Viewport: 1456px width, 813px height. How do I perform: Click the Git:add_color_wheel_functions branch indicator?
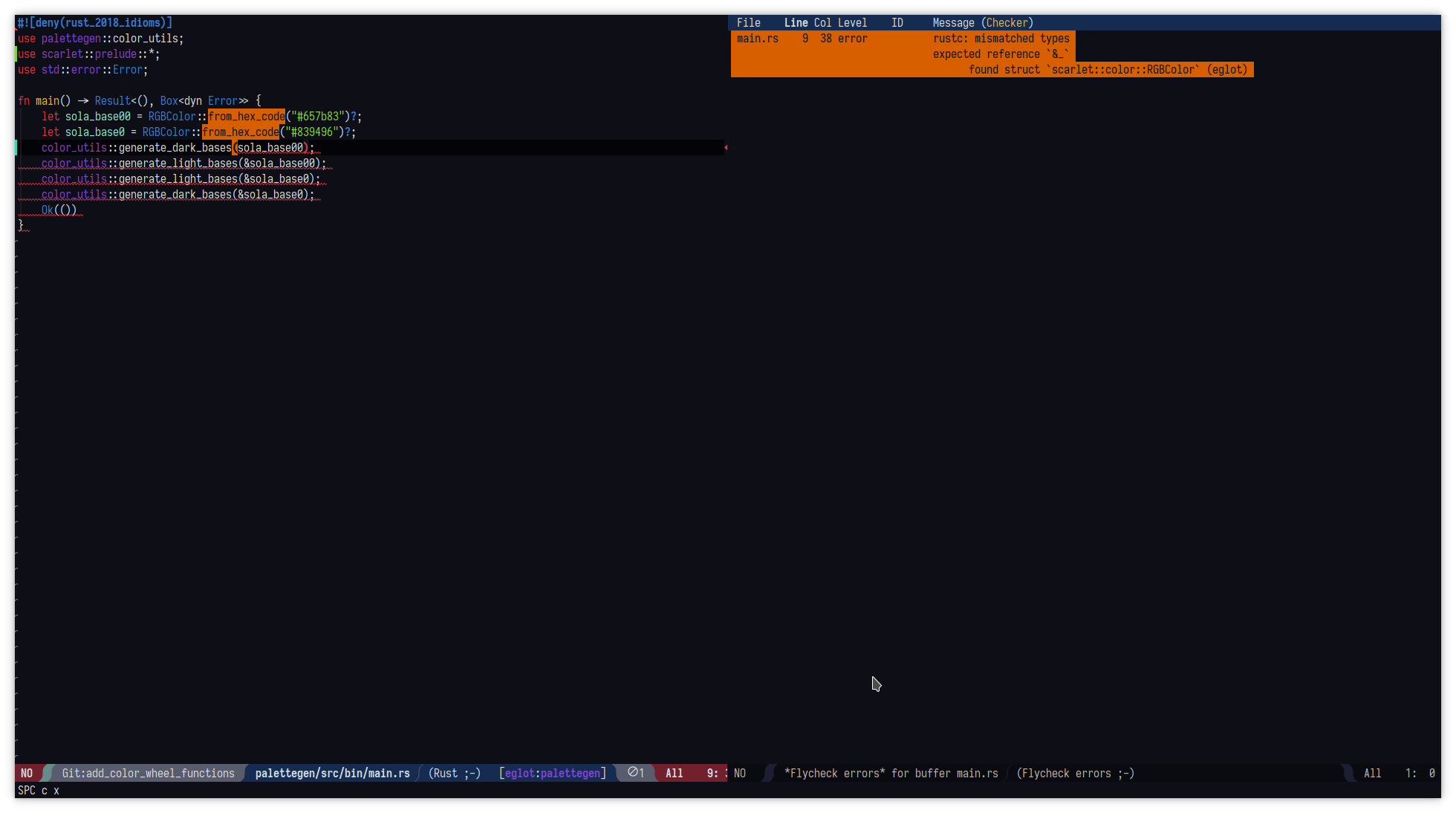pyautogui.click(x=148, y=773)
